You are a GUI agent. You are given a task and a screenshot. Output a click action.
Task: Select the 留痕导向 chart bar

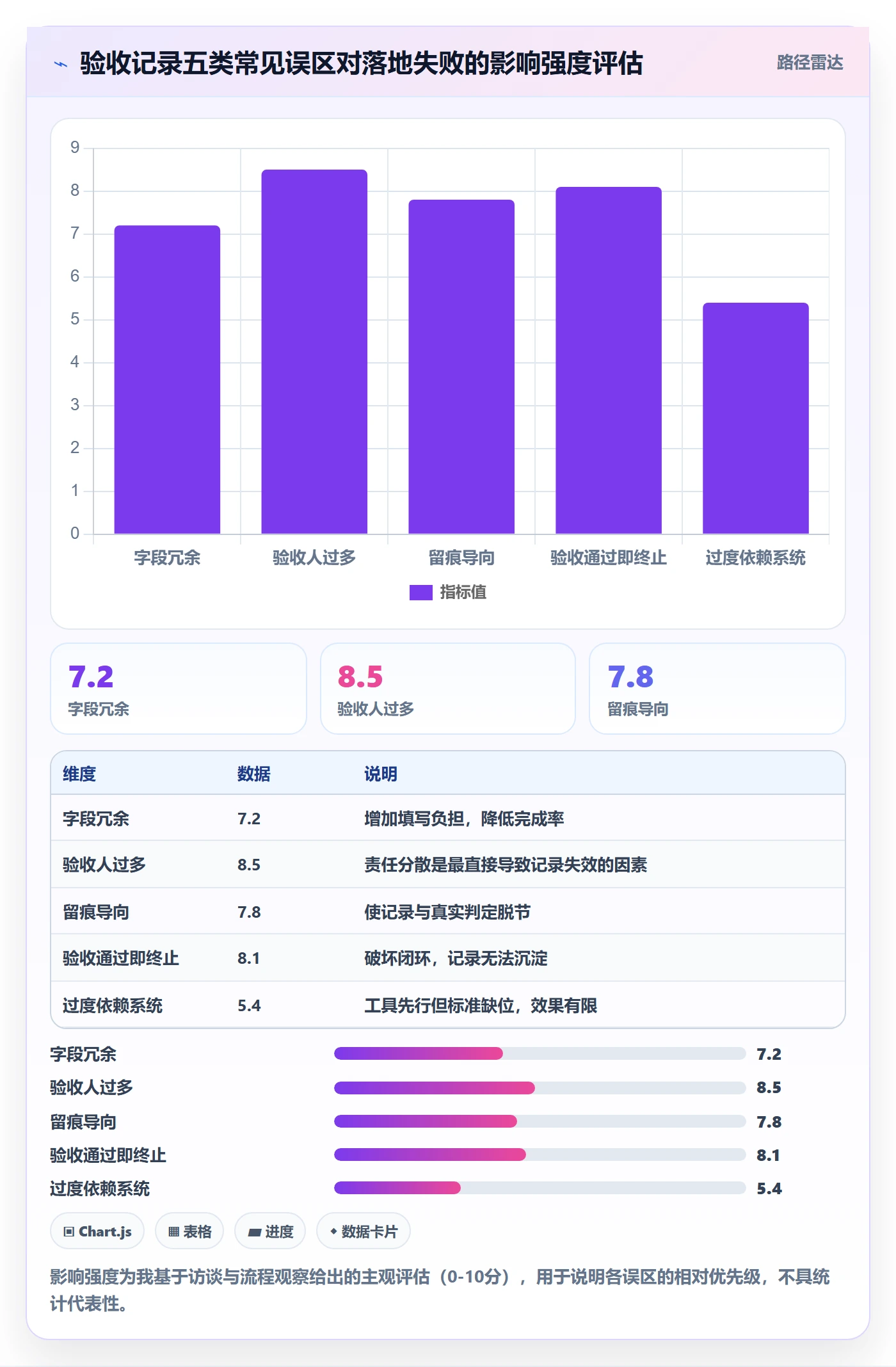point(461,367)
